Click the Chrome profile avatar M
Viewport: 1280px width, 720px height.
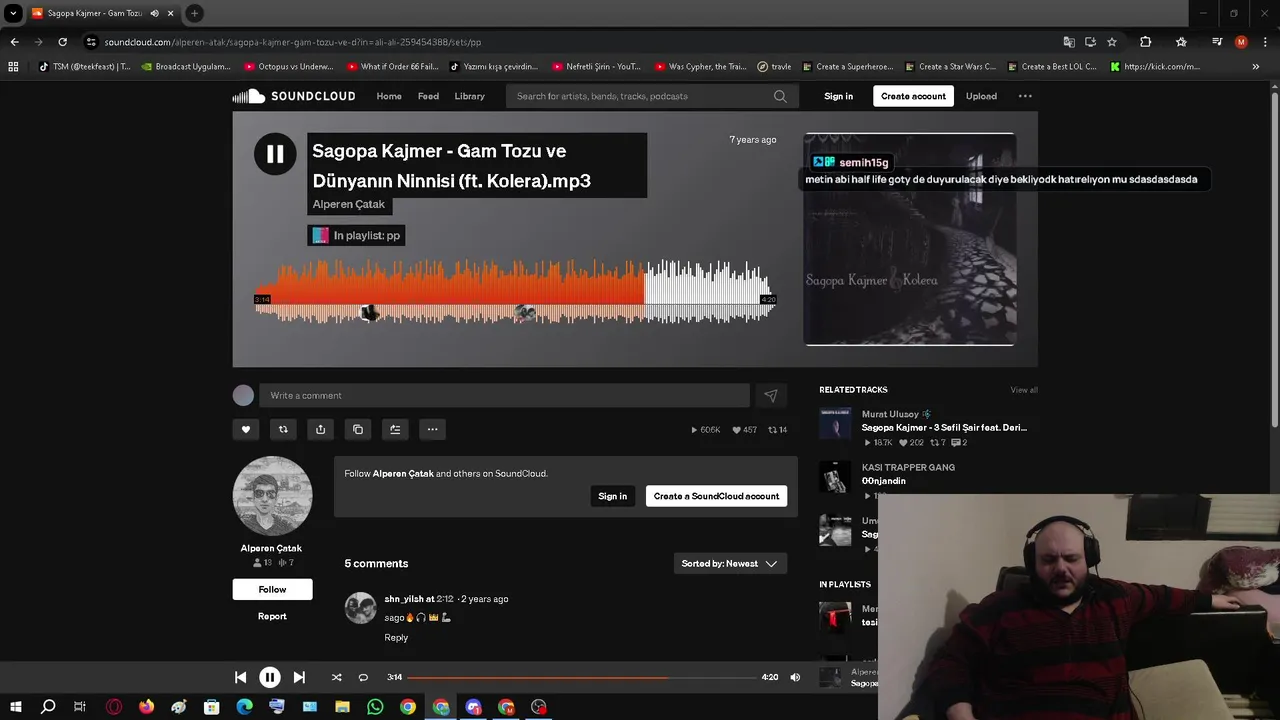[x=1241, y=42]
